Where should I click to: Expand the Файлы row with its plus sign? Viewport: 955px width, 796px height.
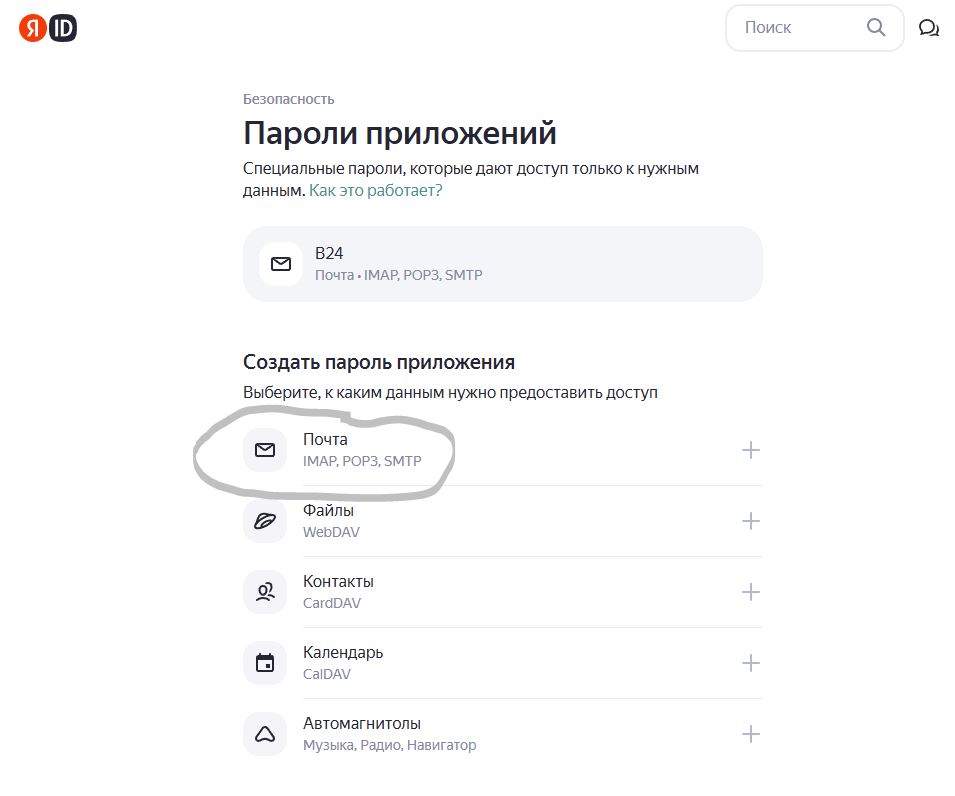tap(749, 520)
